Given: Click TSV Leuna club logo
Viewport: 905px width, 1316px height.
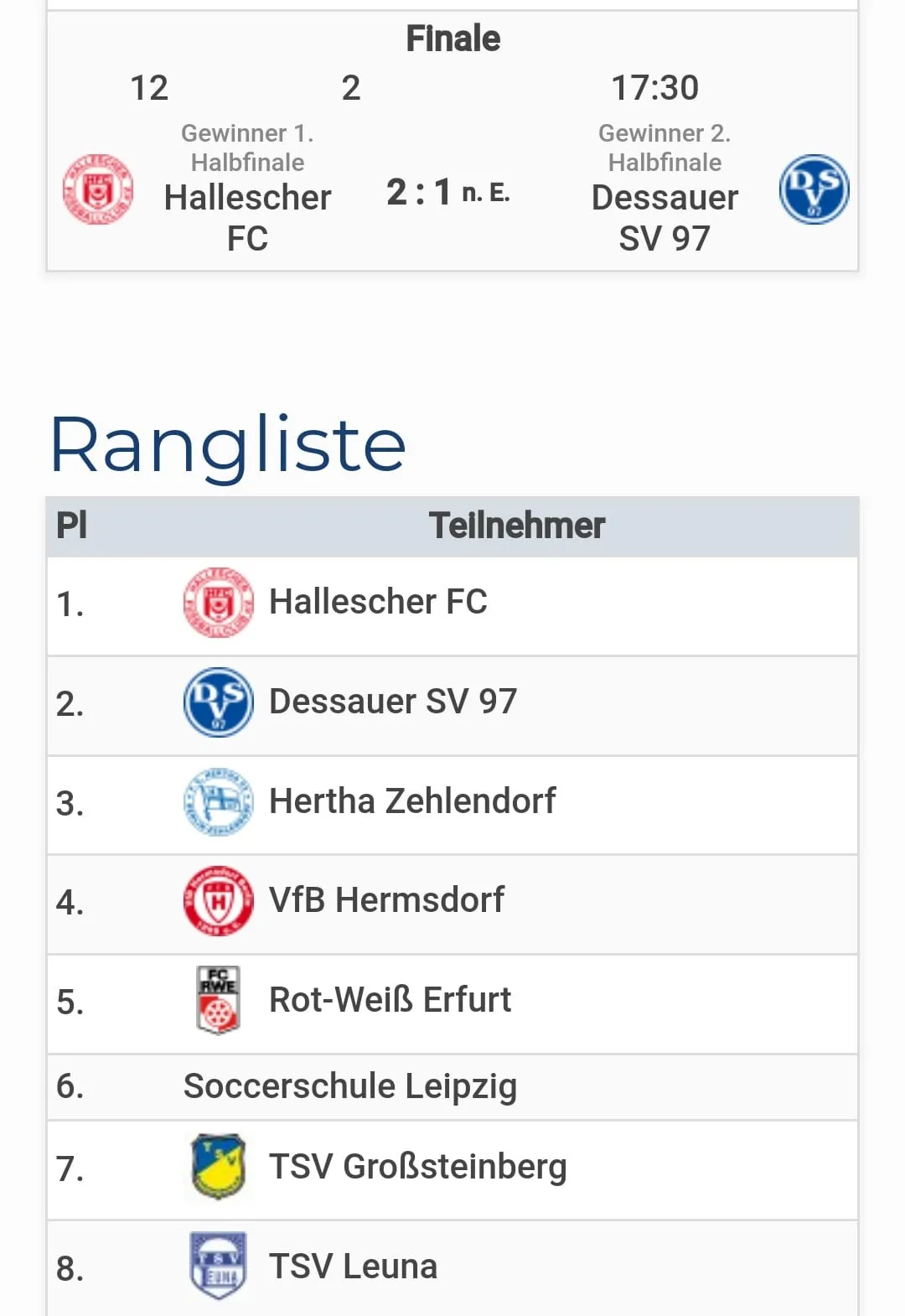Looking at the screenshot, I should [x=218, y=1266].
